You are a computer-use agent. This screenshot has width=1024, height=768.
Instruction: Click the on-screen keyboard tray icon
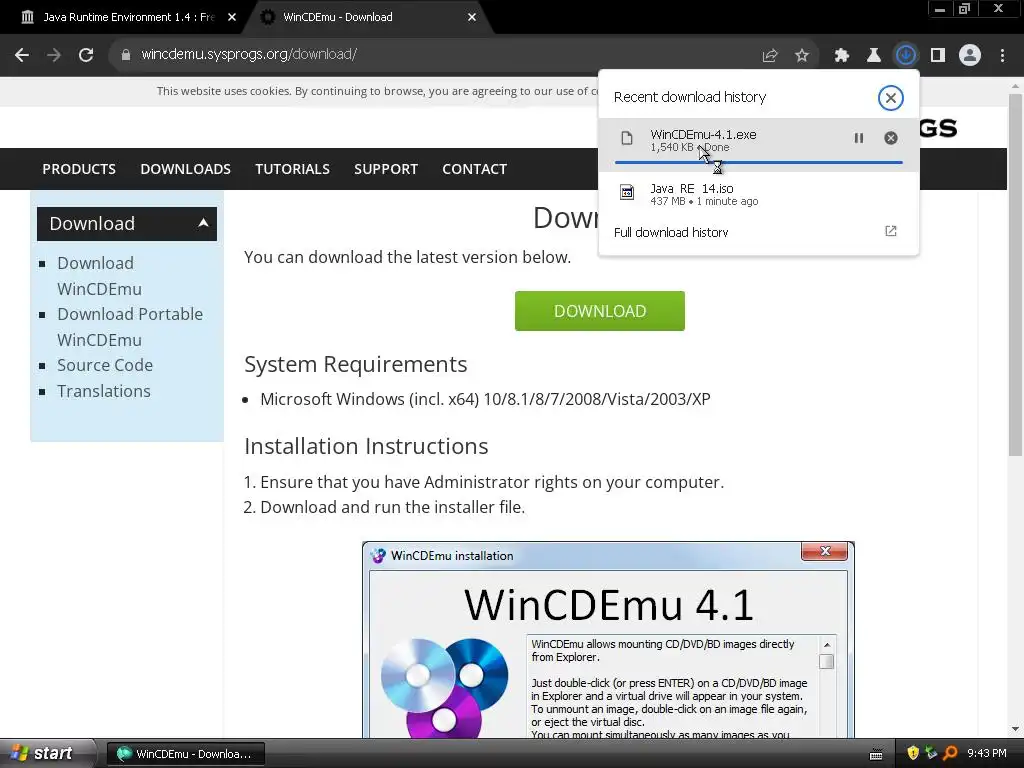point(876,754)
